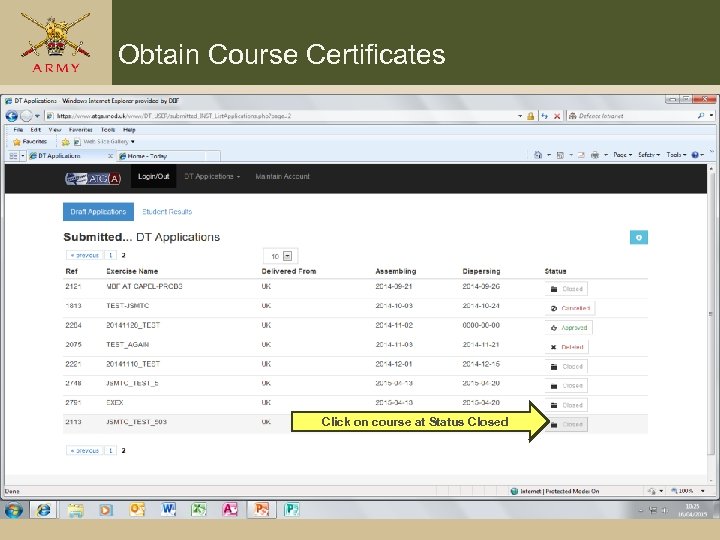The height and width of the screenshot is (540, 720).
Task: Click Closed status for 20141110_TEST row
Action: click(567, 366)
